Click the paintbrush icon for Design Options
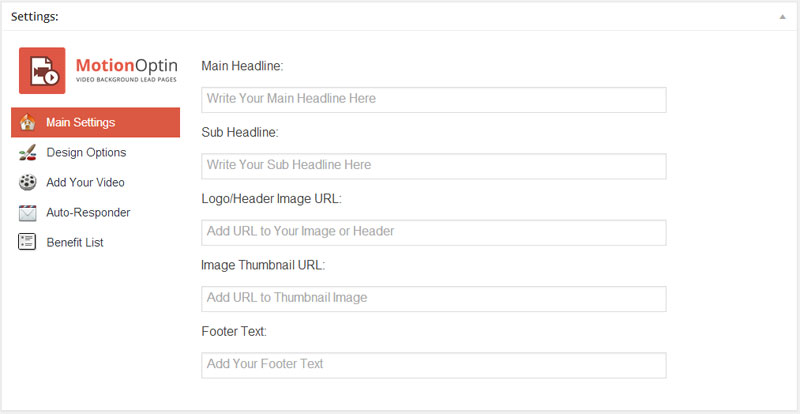 (x=28, y=153)
